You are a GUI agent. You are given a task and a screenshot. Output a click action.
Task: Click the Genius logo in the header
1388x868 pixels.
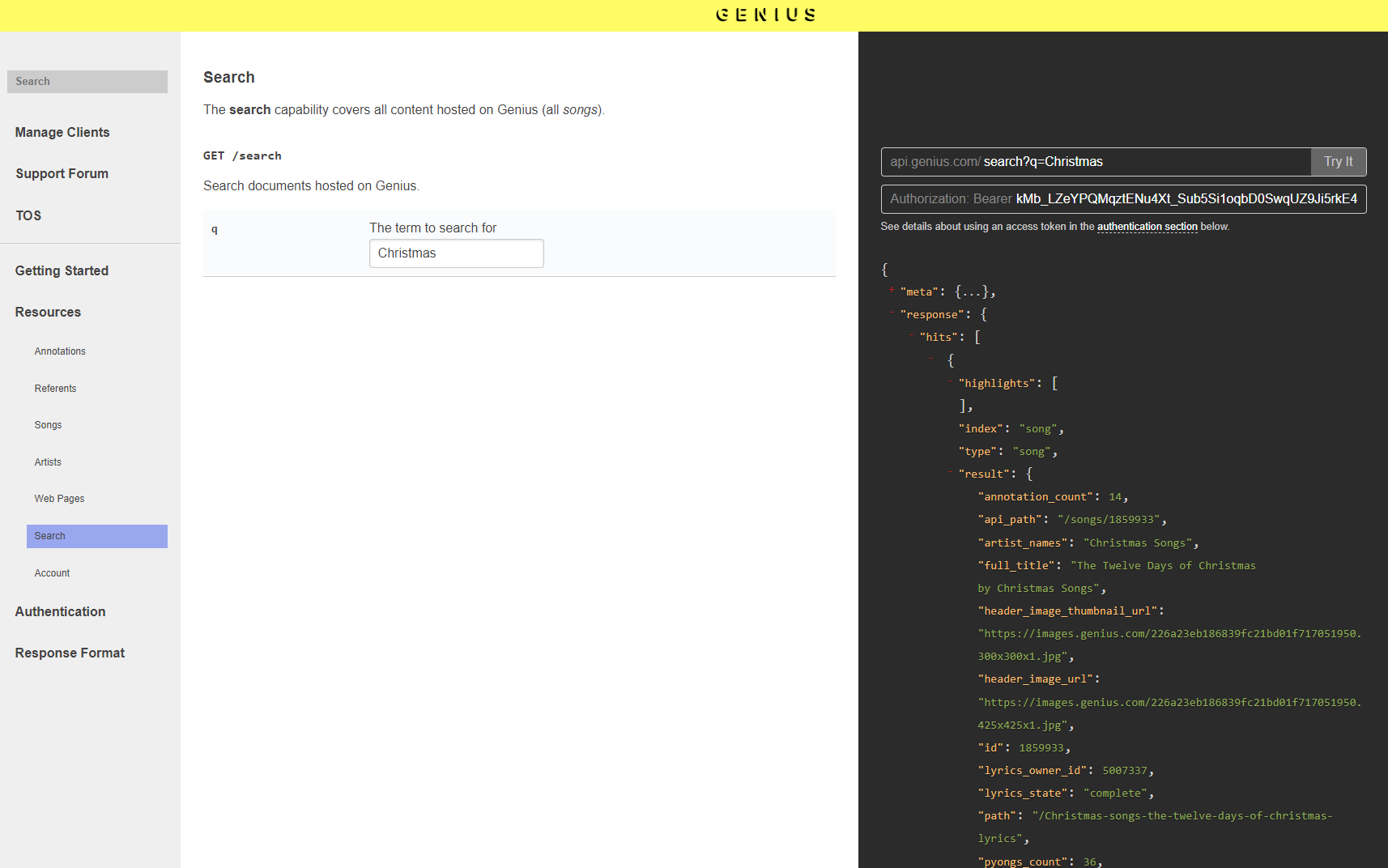point(765,15)
